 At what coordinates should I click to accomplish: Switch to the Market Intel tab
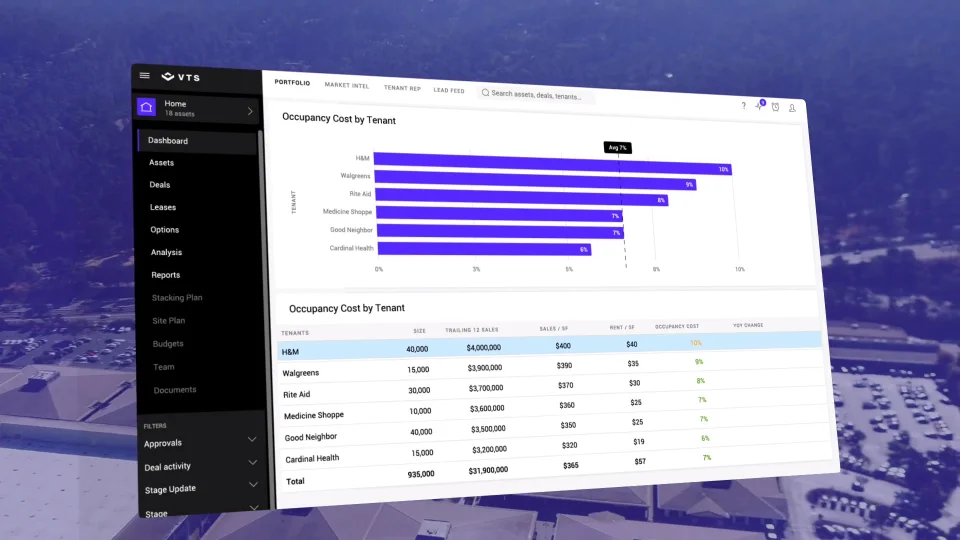347,86
